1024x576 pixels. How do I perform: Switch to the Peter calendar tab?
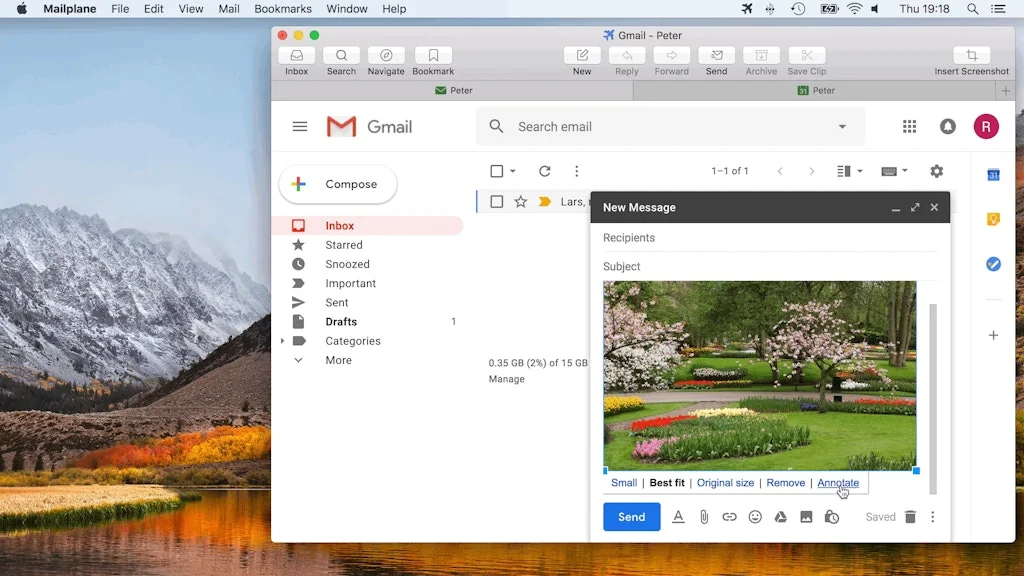pos(816,90)
